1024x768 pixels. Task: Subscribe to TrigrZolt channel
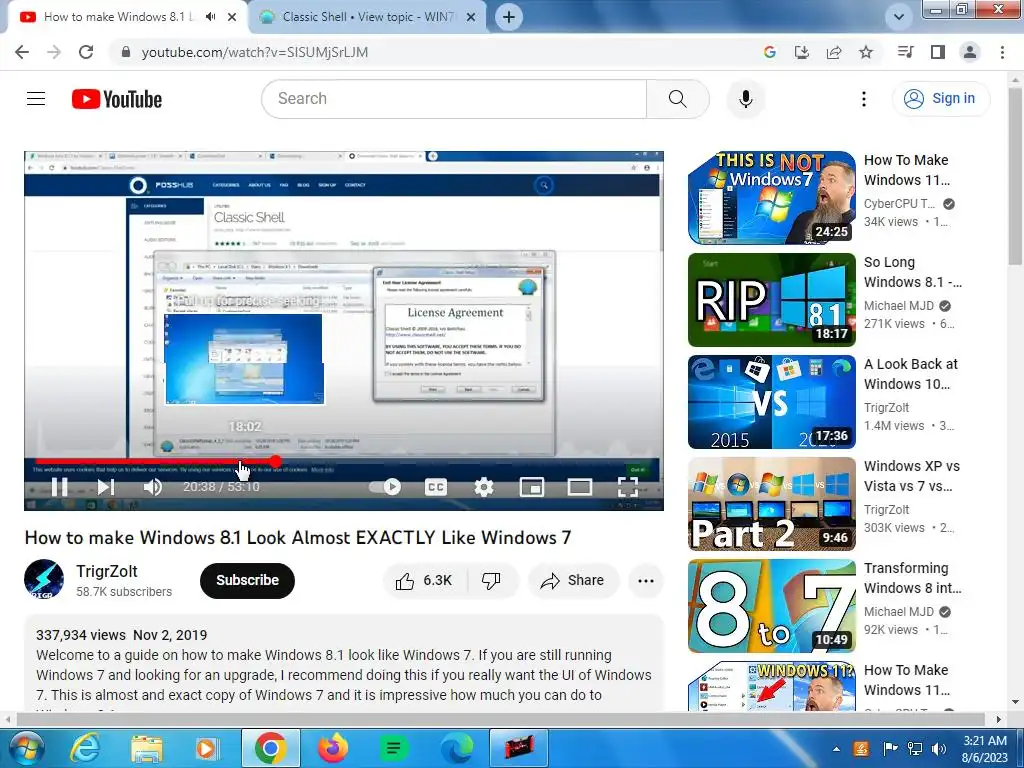click(x=248, y=580)
